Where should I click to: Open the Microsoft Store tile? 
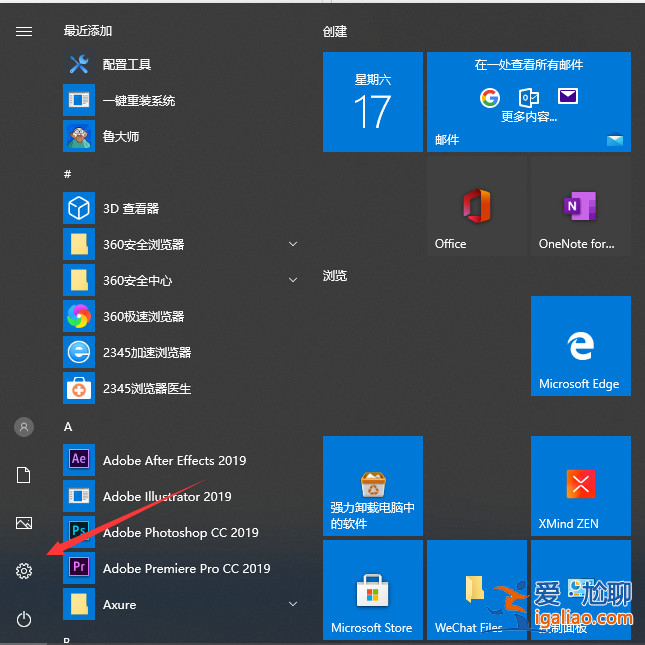point(373,590)
